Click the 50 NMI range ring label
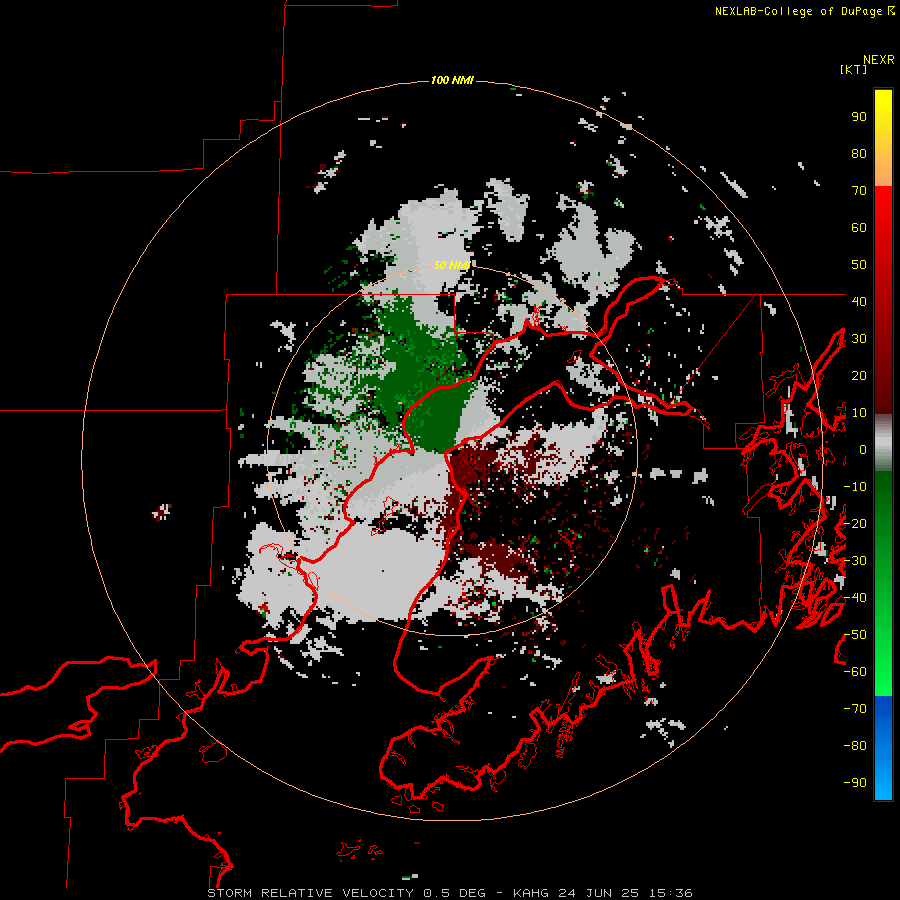Screen dimensions: 900x900 452,265
